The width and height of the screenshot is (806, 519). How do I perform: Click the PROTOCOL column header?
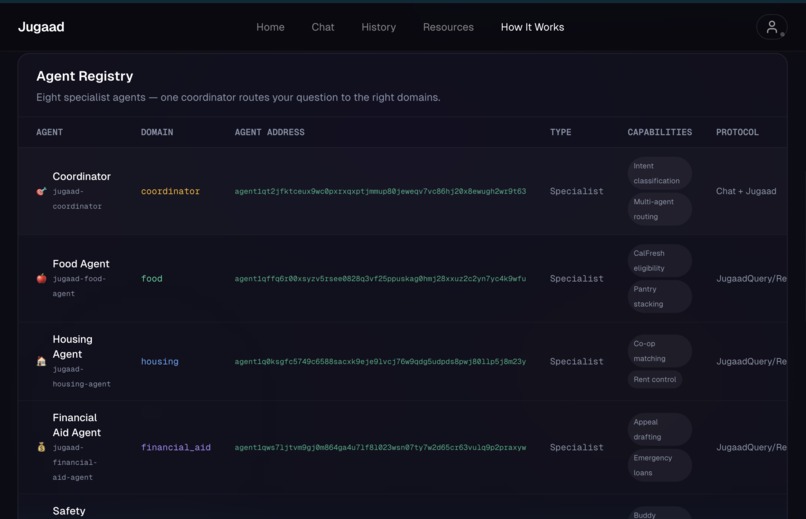click(x=737, y=132)
